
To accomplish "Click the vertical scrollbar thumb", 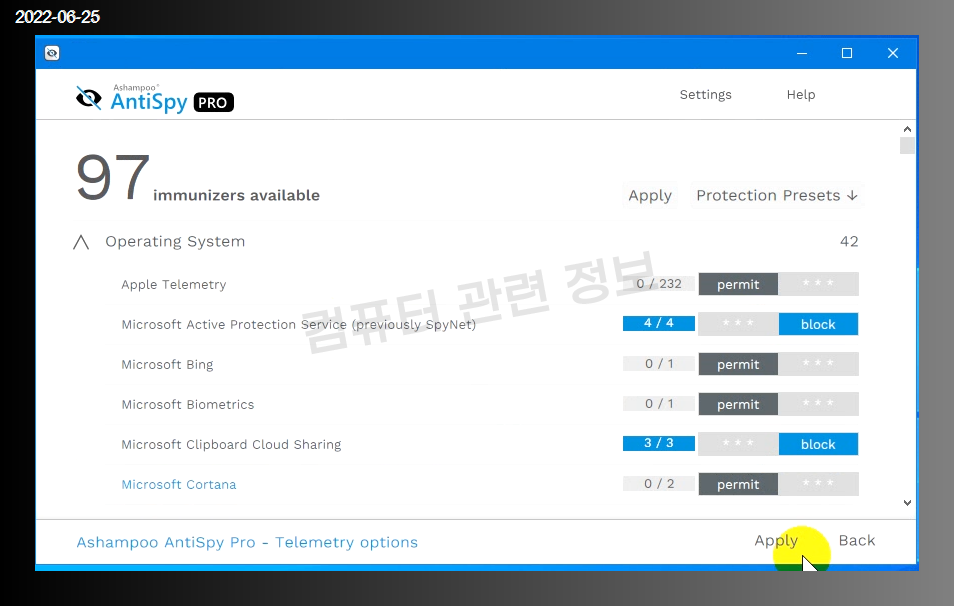I will pyautogui.click(x=907, y=145).
